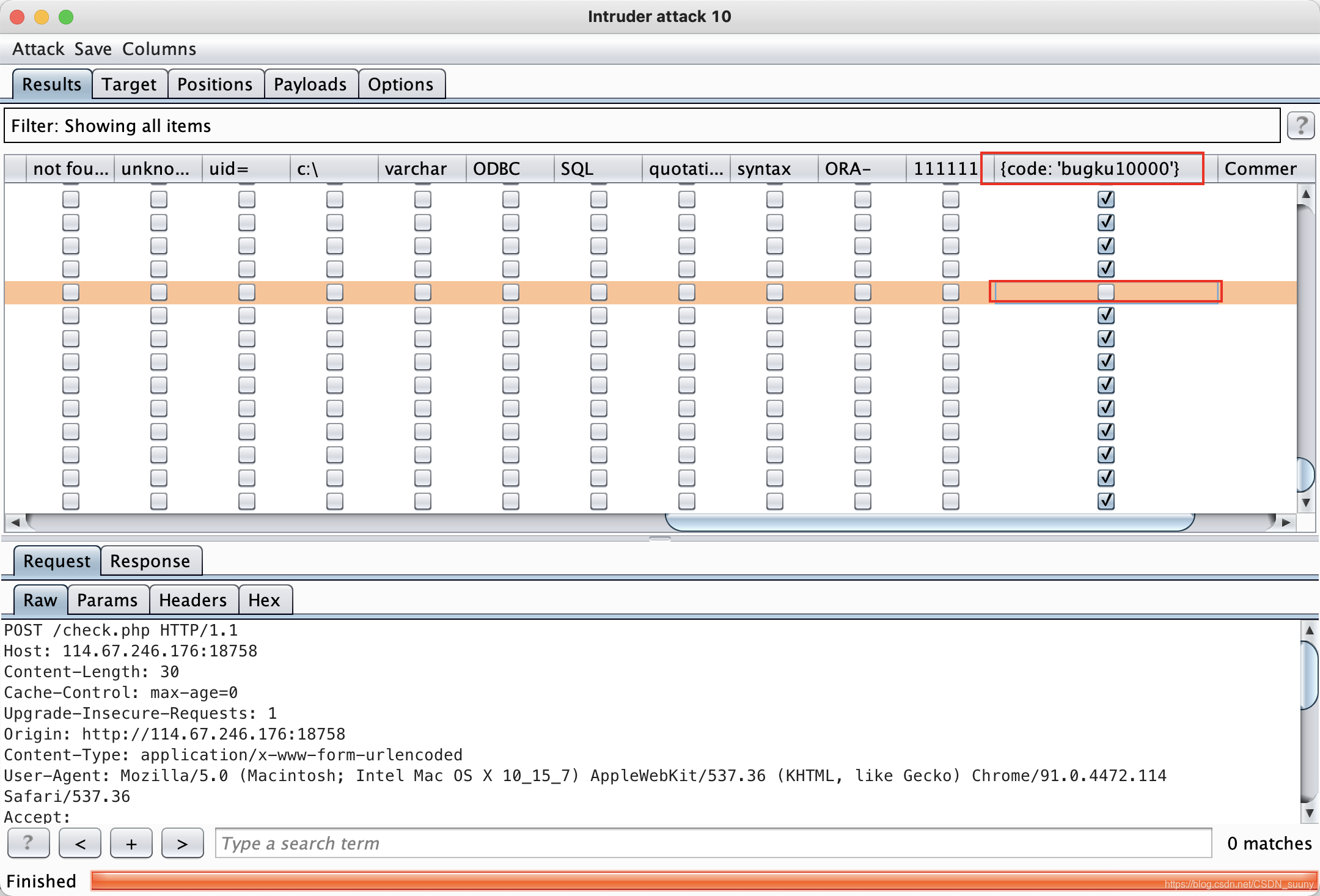Sort by the uid= column header
The image size is (1320, 896).
pyautogui.click(x=246, y=169)
